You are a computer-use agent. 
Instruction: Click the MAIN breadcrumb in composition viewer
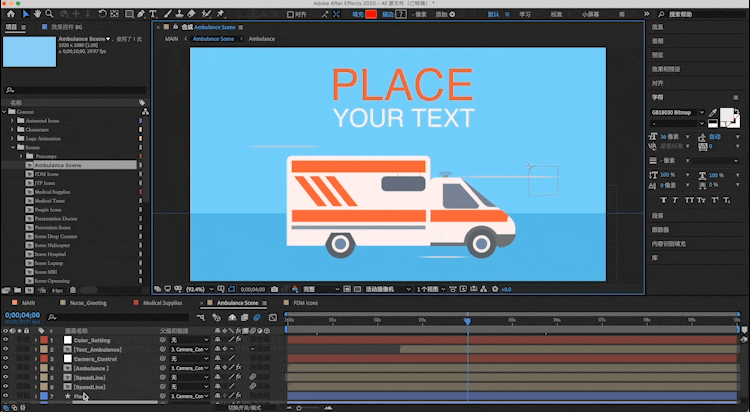tap(171, 39)
